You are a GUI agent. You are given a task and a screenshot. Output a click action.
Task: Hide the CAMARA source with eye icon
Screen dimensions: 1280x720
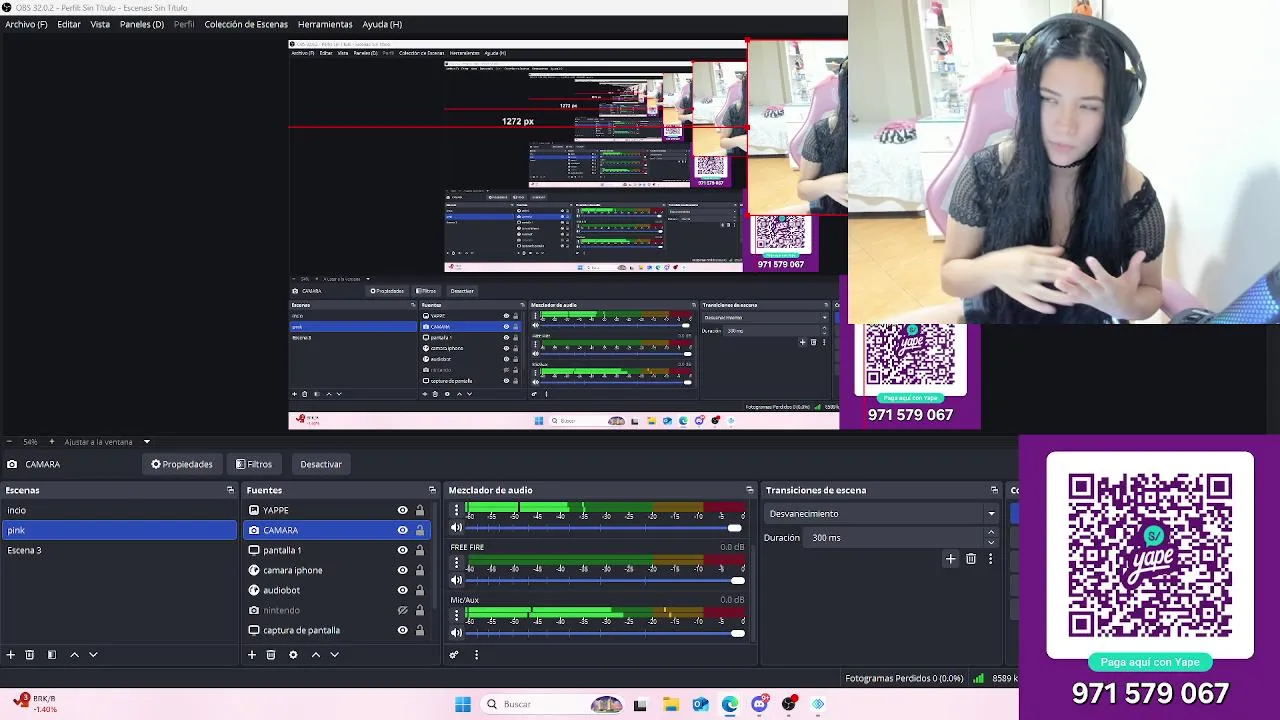(x=403, y=530)
